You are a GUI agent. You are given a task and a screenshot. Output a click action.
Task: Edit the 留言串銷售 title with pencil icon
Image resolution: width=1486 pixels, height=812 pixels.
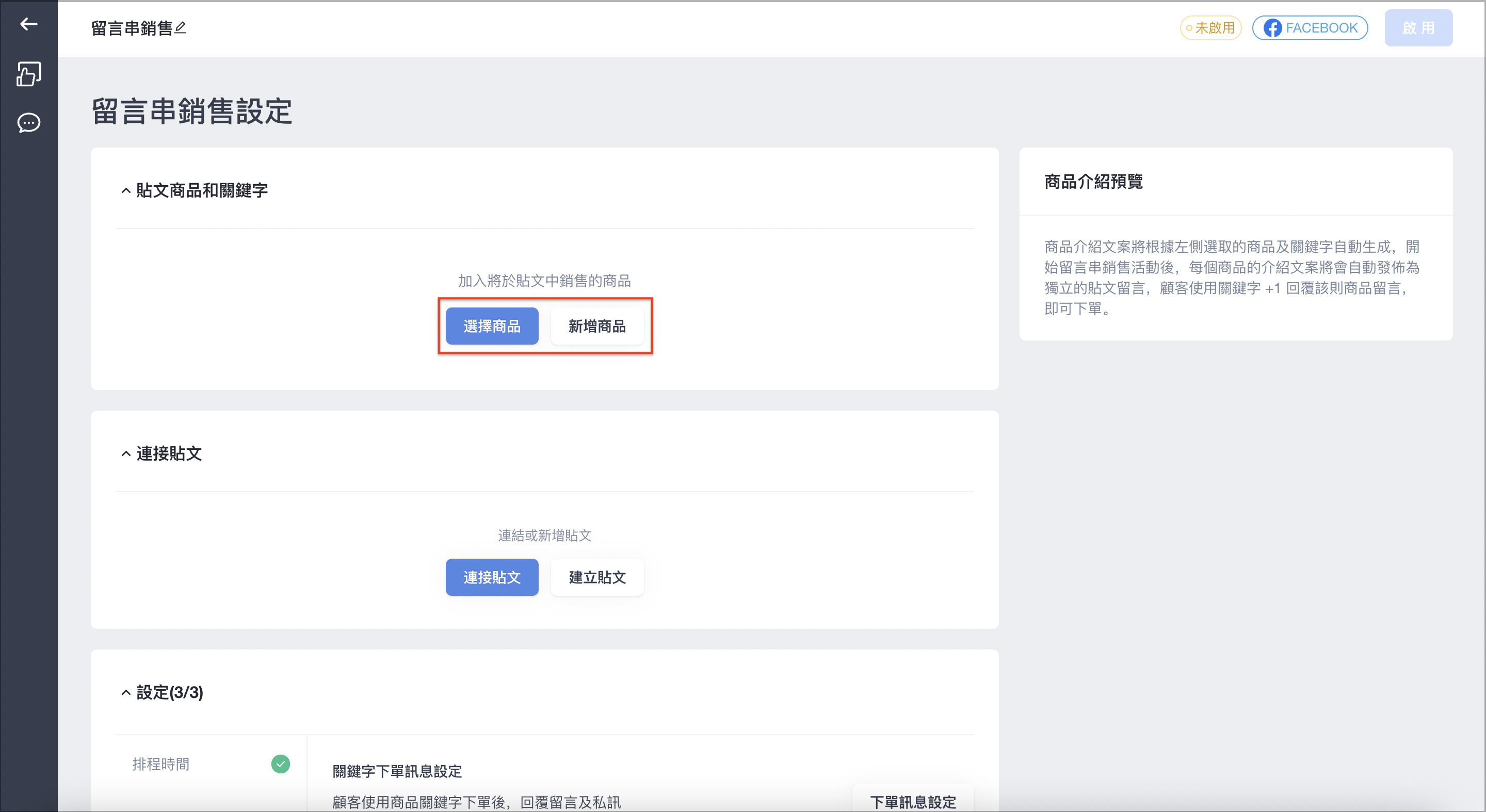point(181,27)
